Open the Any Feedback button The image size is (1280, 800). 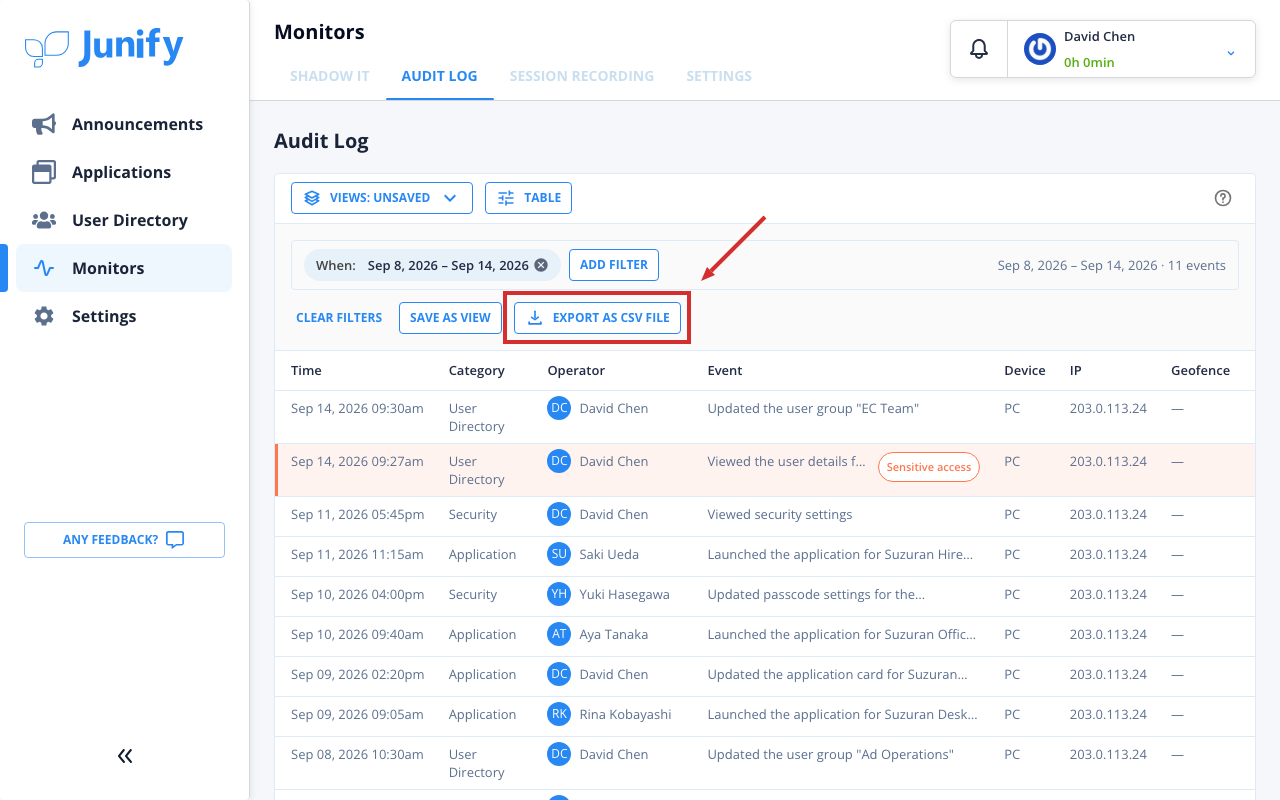(x=124, y=540)
